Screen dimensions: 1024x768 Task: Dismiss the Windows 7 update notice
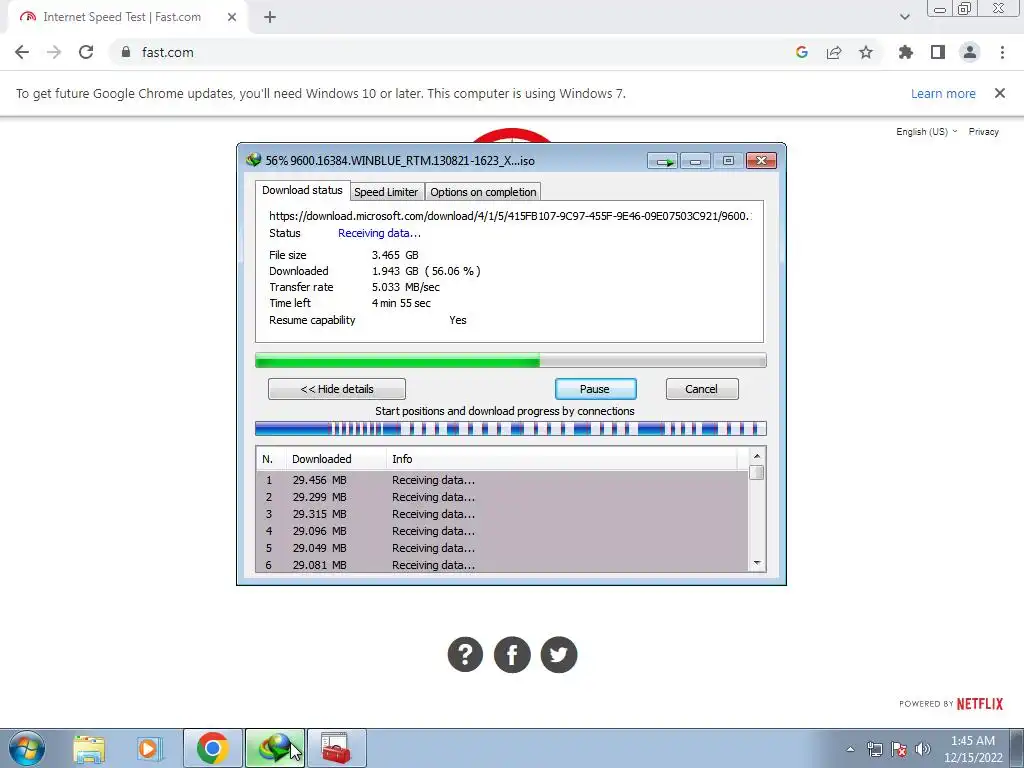pos(1000,93)
